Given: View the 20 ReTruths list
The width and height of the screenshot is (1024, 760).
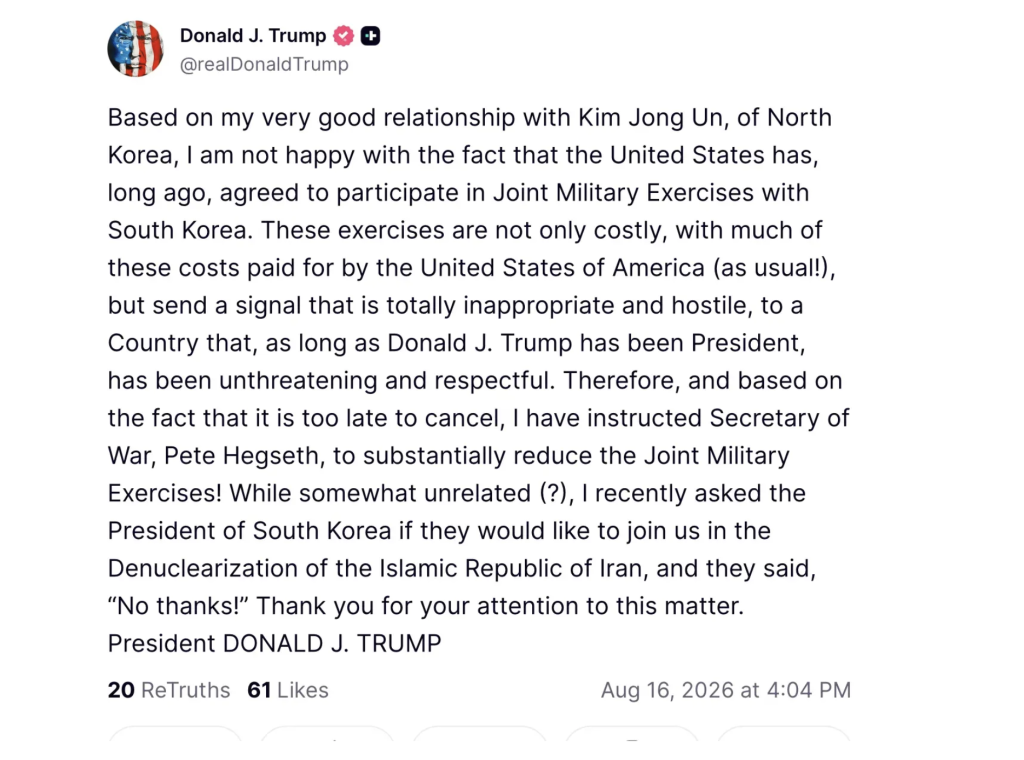Looking at the screenshot, I should coord(169,690).
